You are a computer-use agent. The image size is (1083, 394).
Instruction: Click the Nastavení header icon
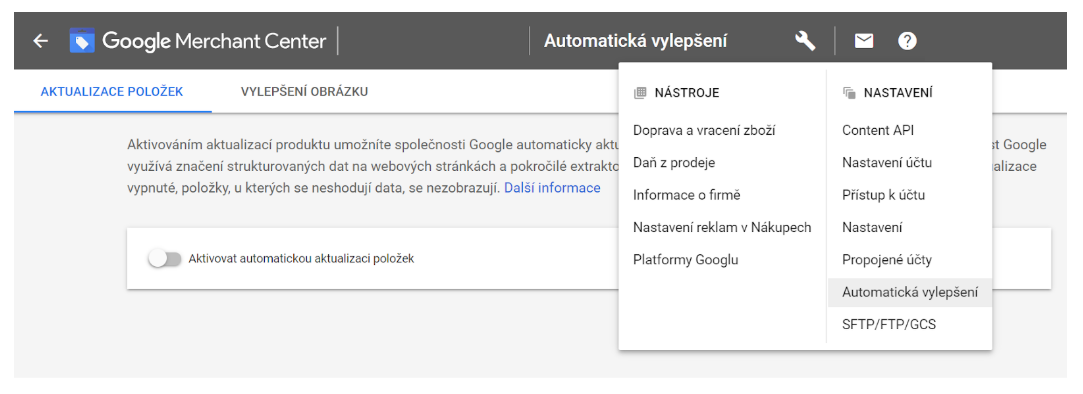click(849, 93)
